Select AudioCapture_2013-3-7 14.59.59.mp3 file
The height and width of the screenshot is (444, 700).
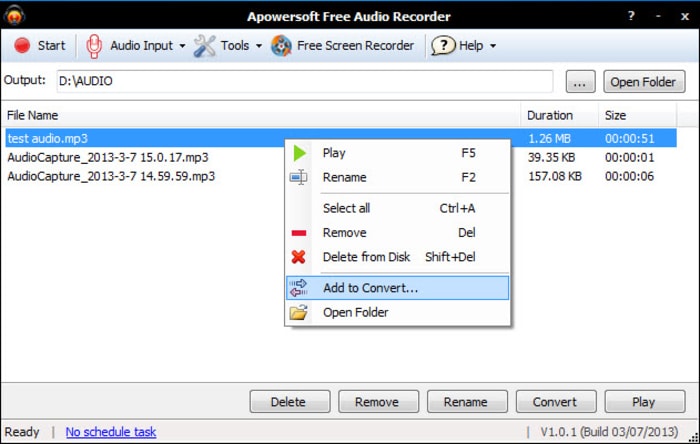111,176
